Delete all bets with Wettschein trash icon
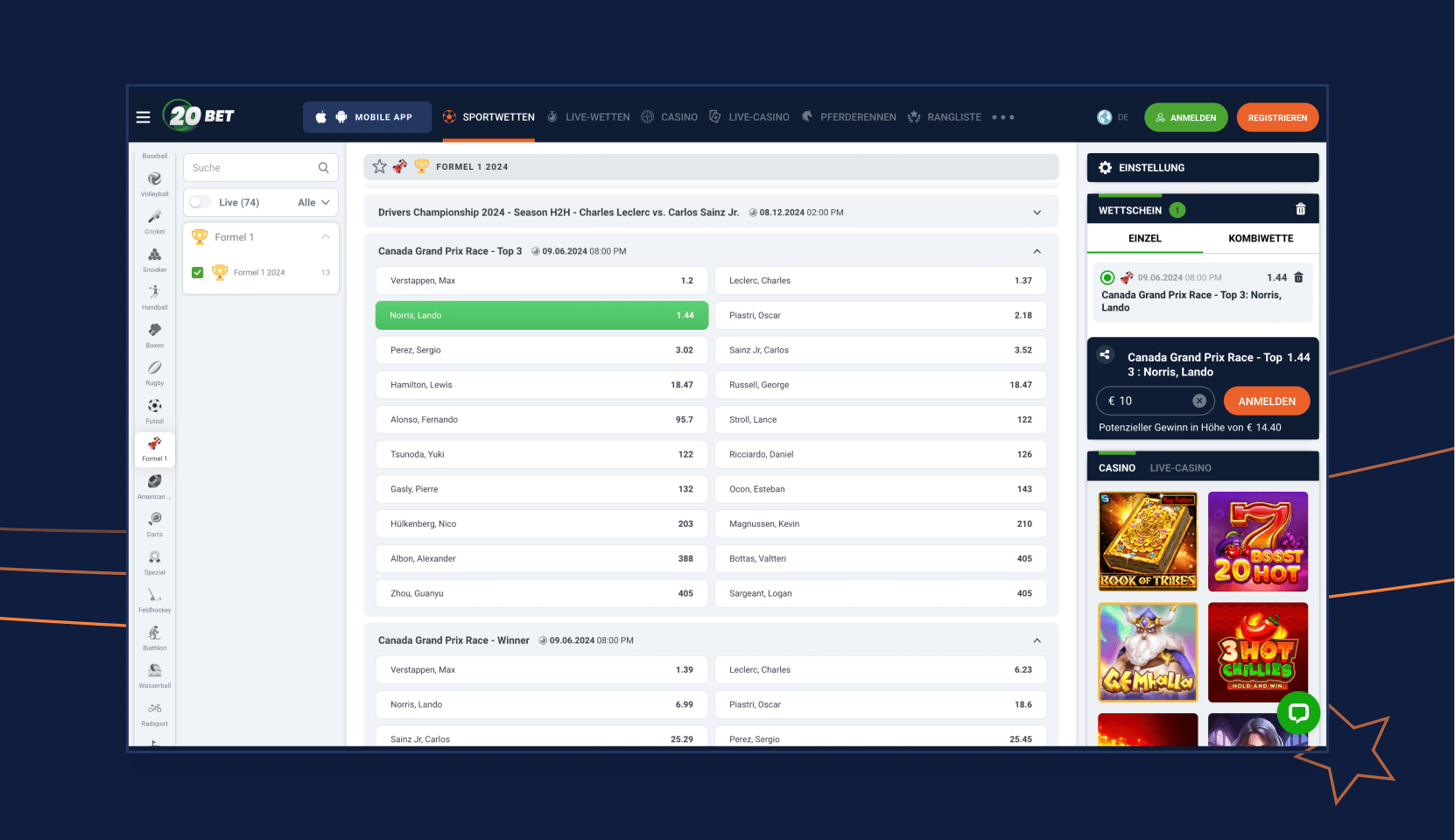 (1301, 209)
